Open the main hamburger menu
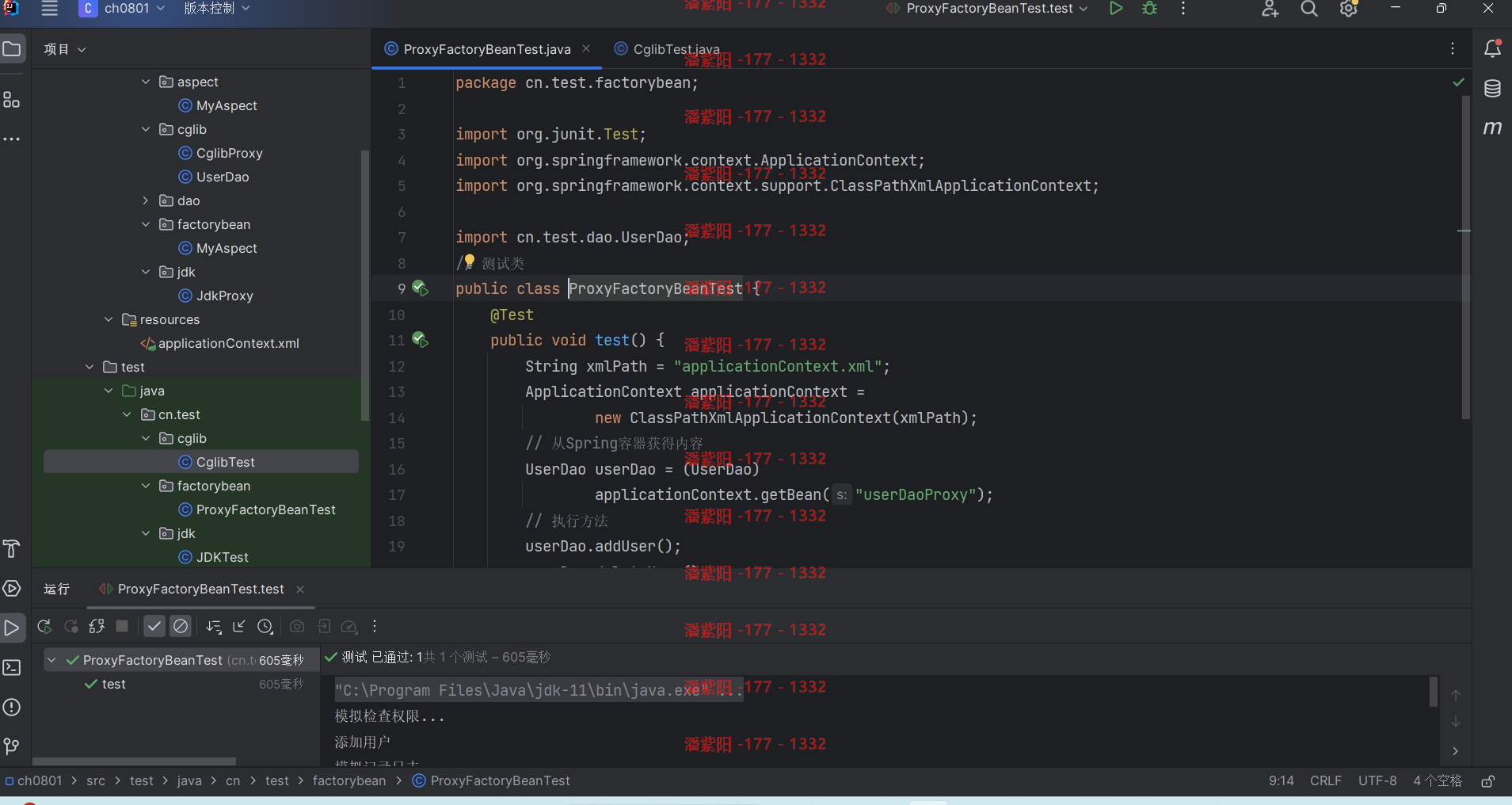Image resolution: width=1512 pixels, height=805 pixels. tap(49, 9)
